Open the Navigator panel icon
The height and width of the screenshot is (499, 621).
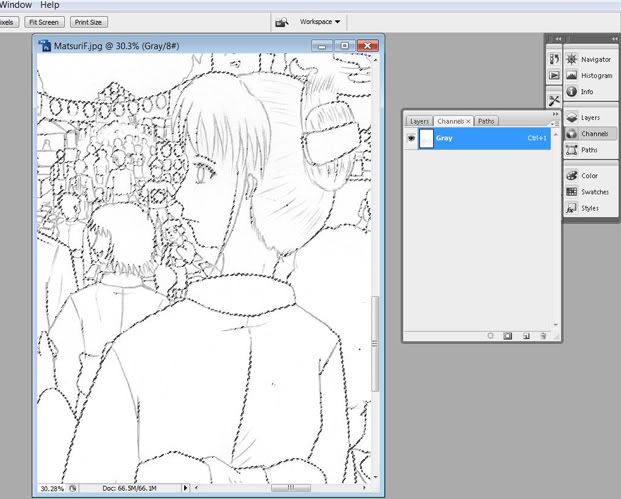pos(571,59)
